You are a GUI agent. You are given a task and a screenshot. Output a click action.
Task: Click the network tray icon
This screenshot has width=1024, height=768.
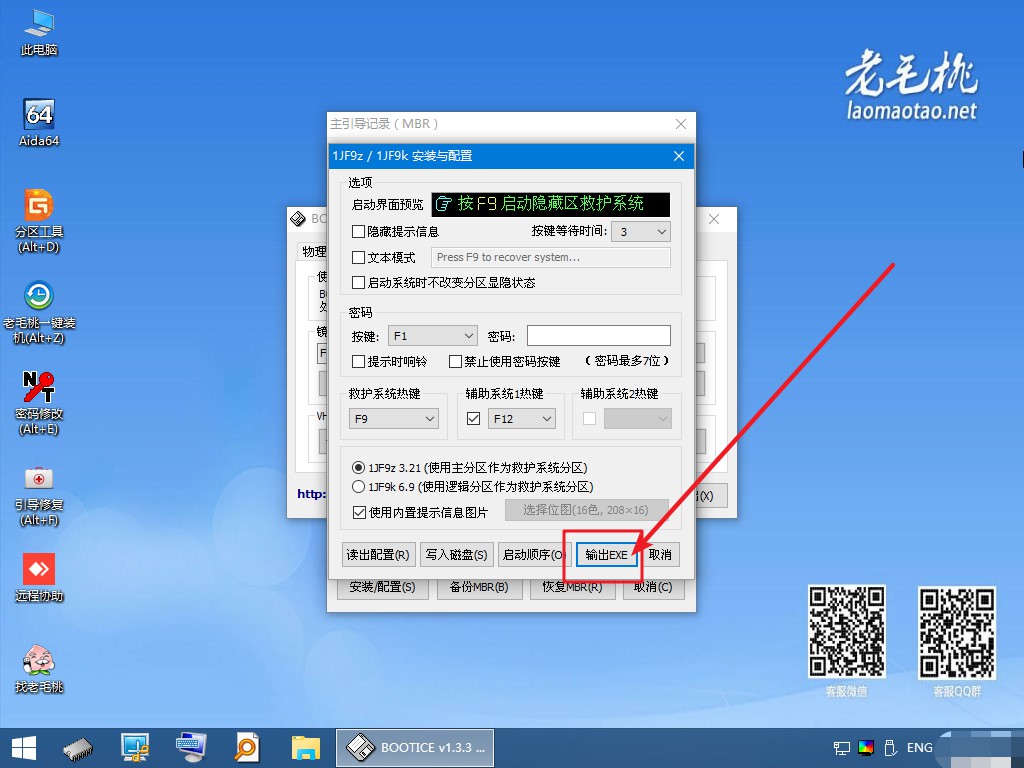(842, 748)
